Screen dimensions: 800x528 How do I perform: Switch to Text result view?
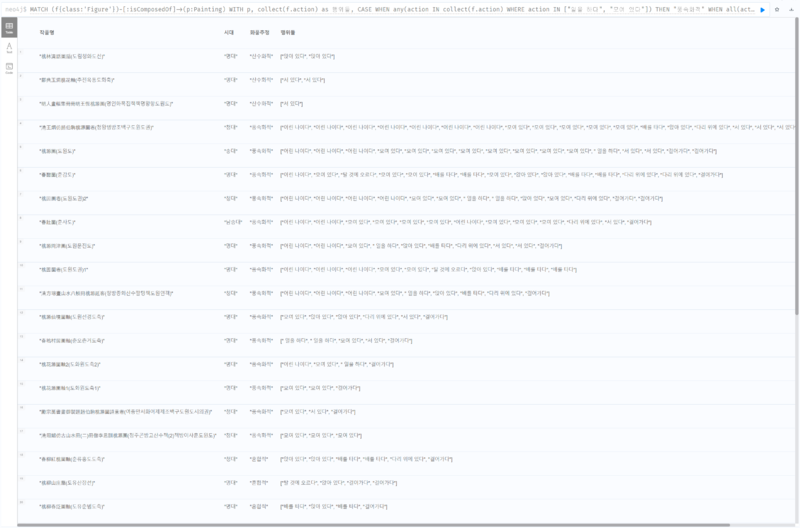pyautogui.click(x=9, y=48)
